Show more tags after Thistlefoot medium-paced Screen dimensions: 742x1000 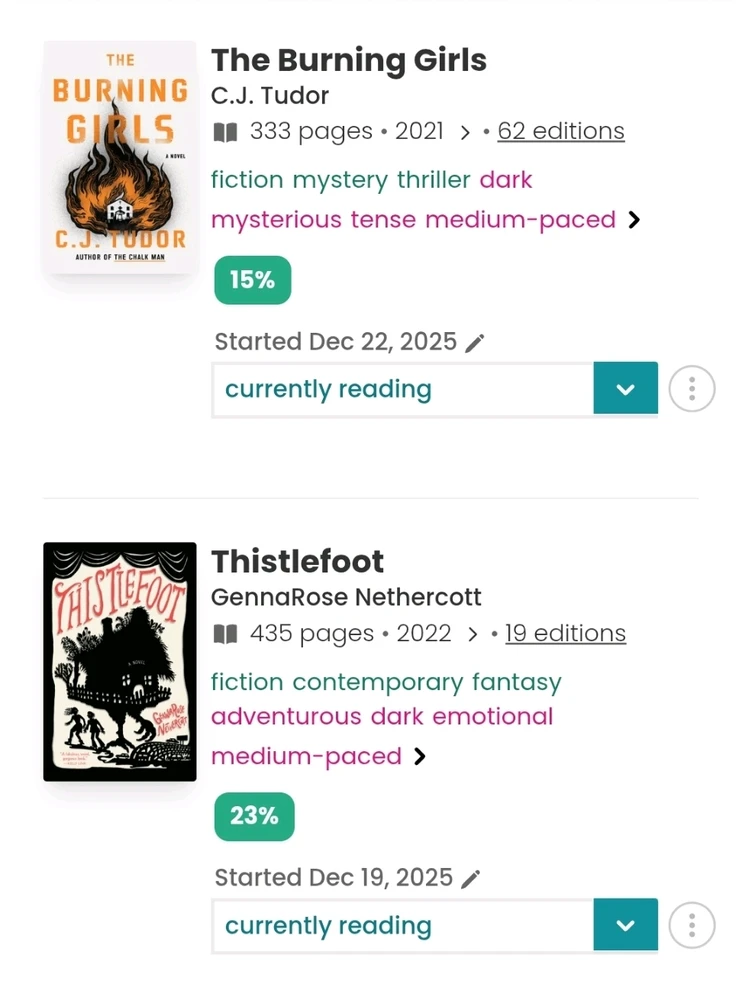pyautogui.click(x=420, y=757)
